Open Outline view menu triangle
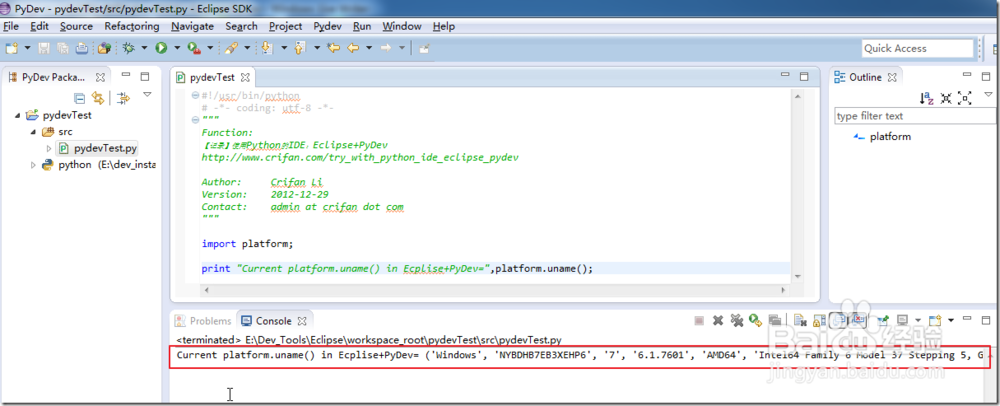The image size is (1000, 406). 989,94
